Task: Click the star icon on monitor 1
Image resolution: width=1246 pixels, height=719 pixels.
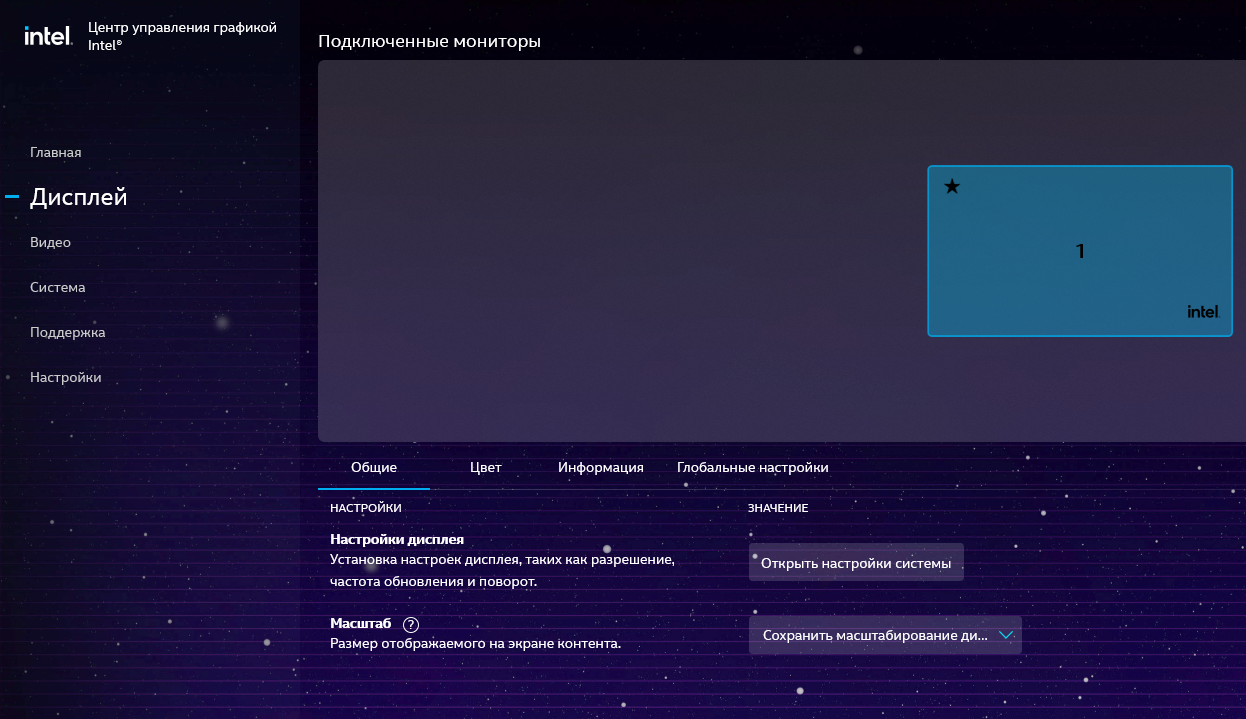Action: 952,187
